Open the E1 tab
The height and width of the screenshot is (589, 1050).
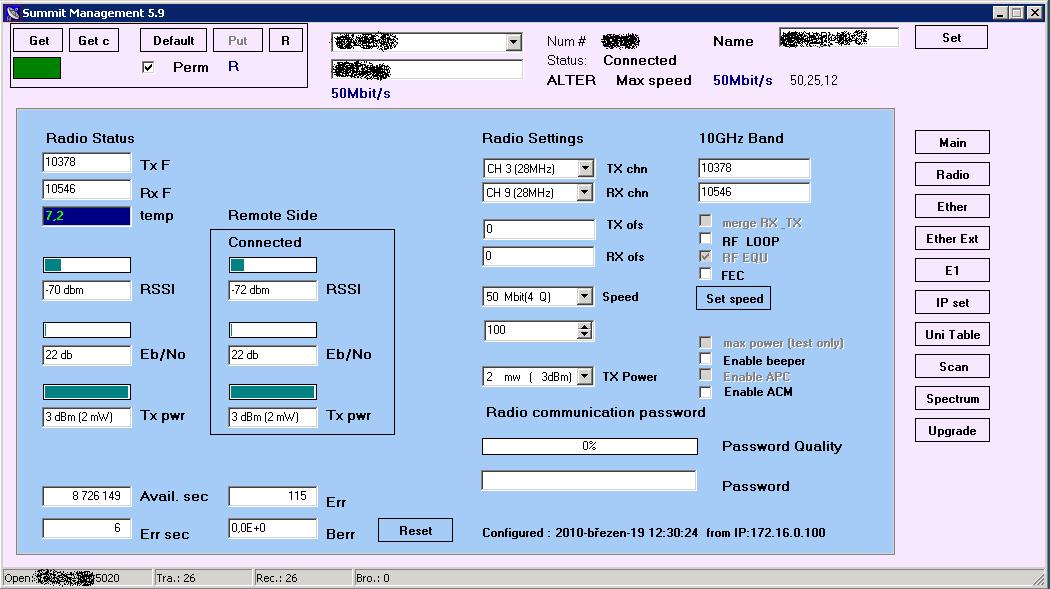click(x=952, y=270)
